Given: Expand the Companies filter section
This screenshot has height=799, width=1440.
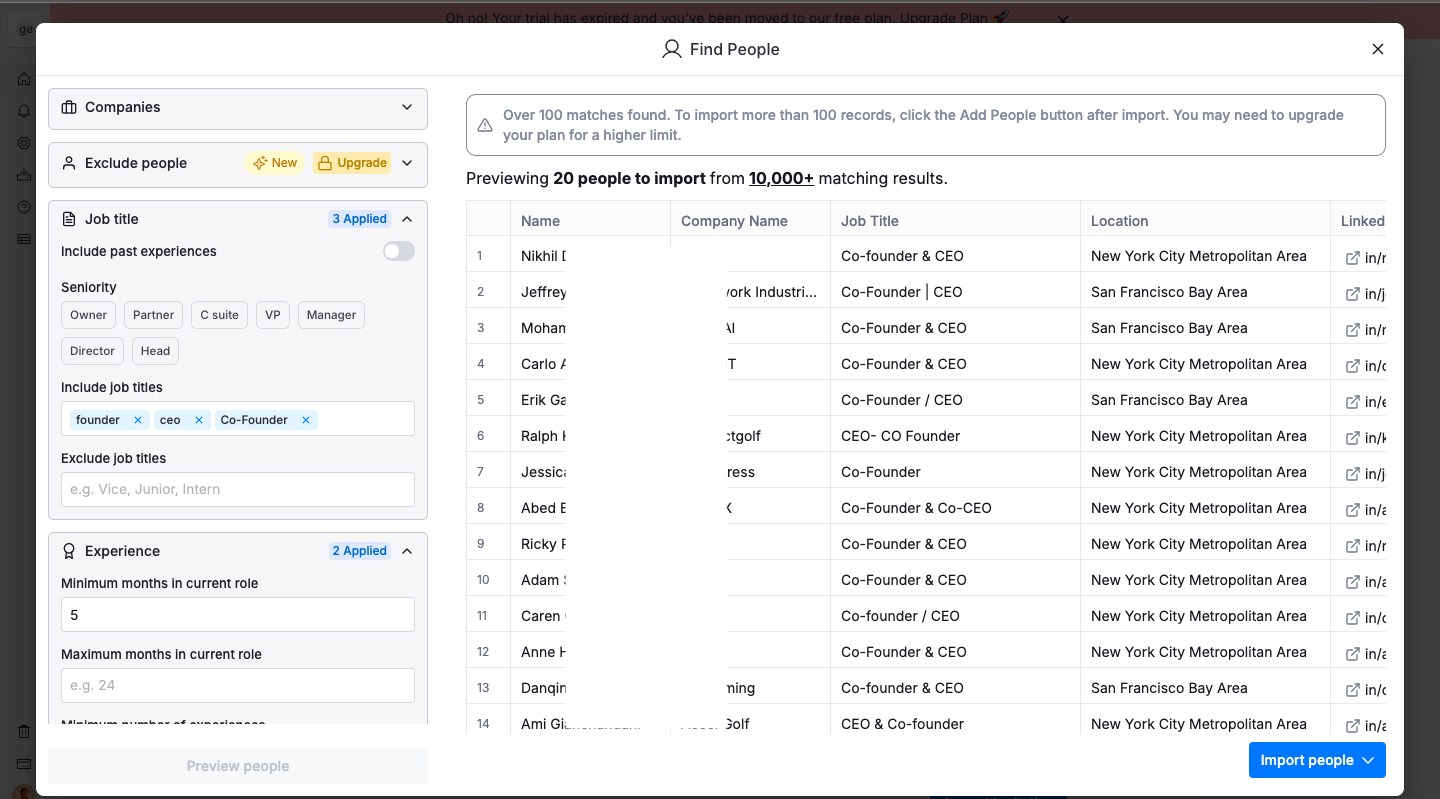Looking at the screenshot, I should [407, 107].
